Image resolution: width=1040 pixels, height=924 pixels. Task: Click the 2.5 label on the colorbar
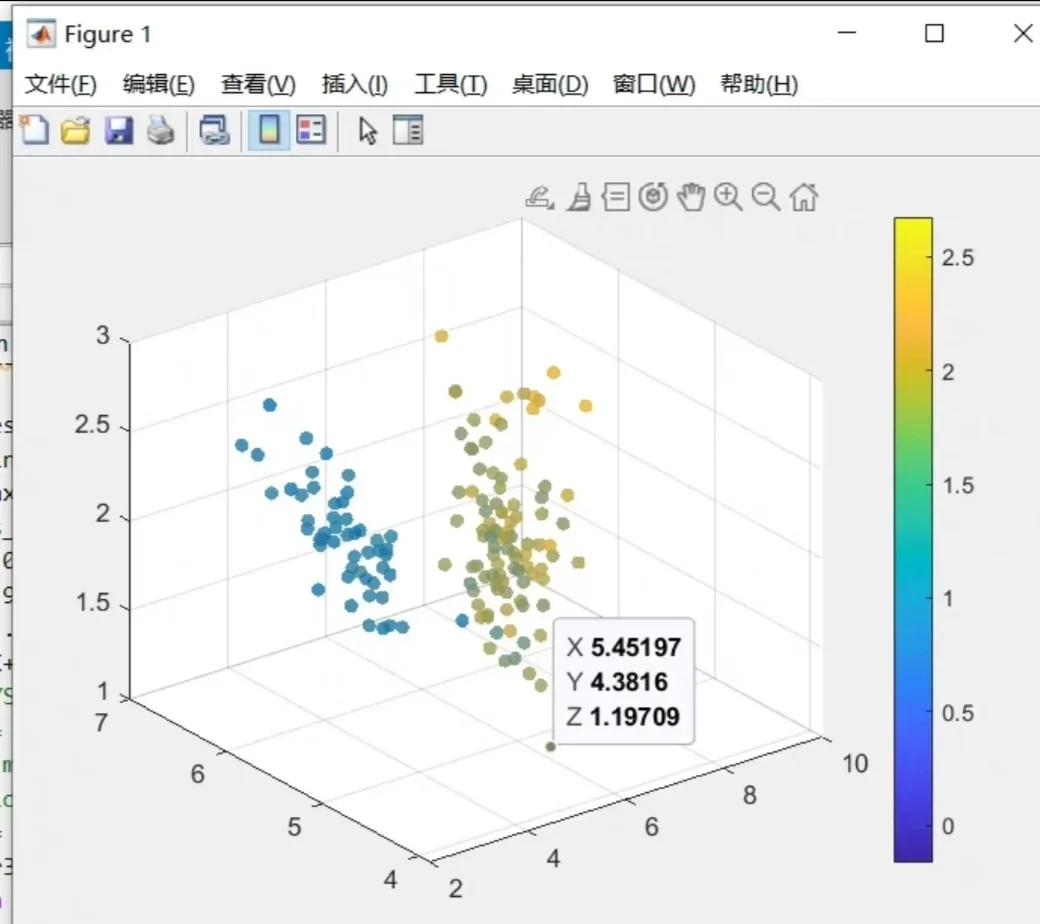point(958,258)
